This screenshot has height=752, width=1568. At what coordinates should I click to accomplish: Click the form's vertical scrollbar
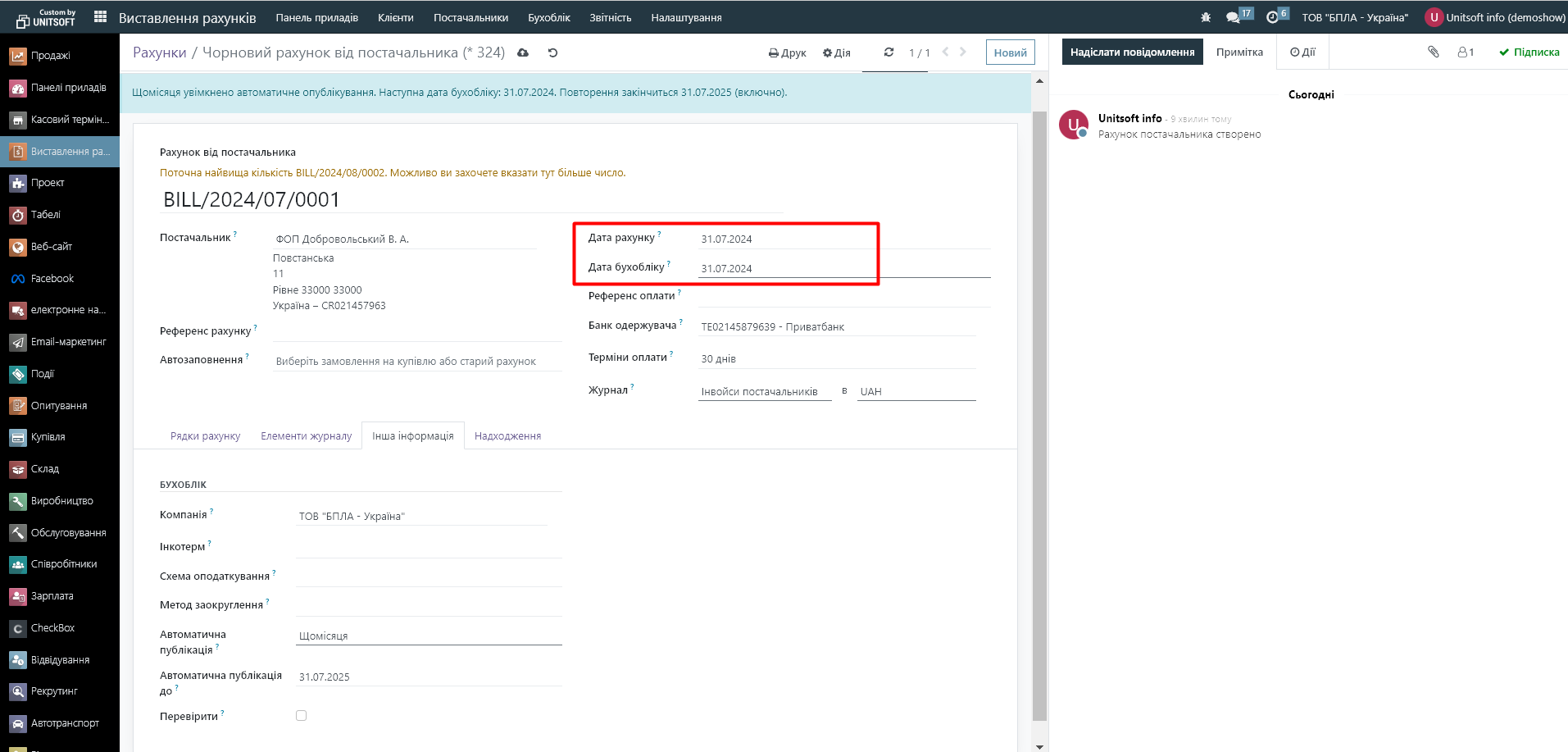click(x=1039, y=410)
